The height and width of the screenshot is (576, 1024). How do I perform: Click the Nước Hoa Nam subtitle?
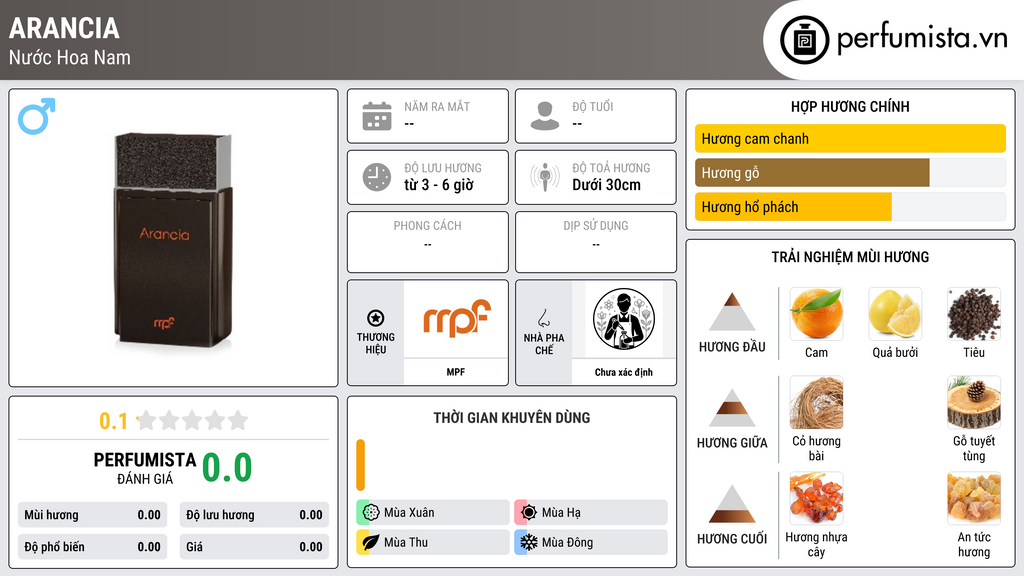(70, 57)
